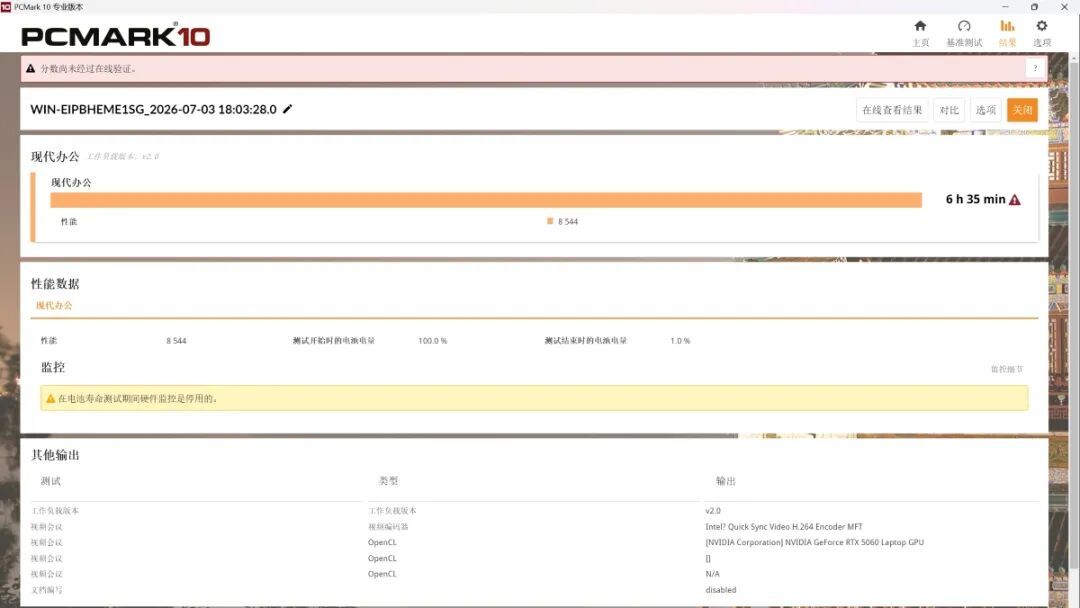Image resolution: width=1080 pixels, height=608 pixels.
Task: View result online (在线查看结果)
Action: click(x=892, y=110)
